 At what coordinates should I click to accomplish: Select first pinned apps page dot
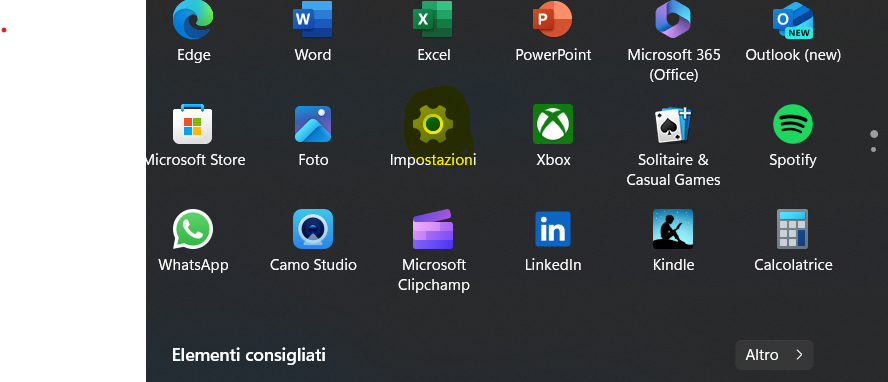click(874, 134)
